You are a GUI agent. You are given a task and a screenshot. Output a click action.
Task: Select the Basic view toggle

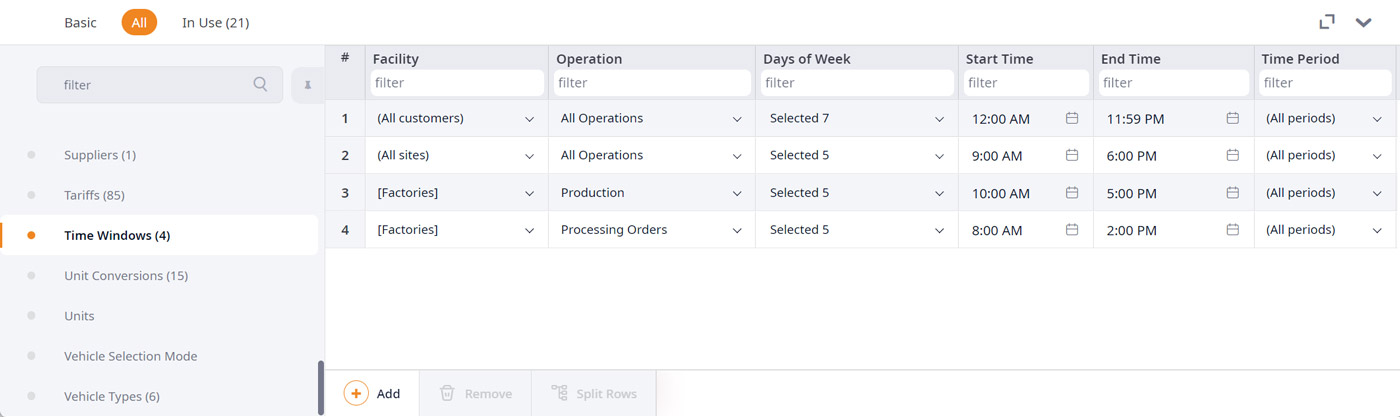point(80,22)
